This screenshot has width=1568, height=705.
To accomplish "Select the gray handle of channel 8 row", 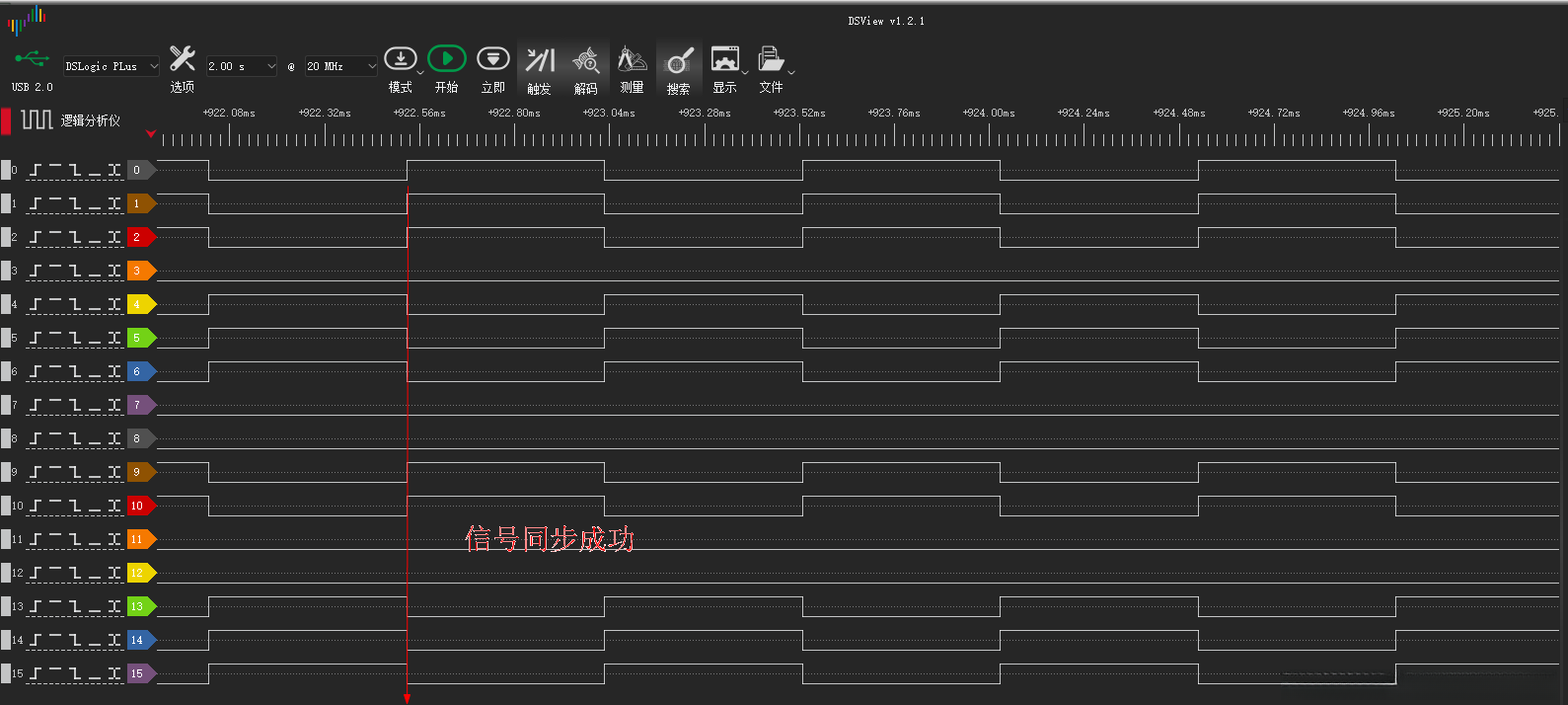I will pos(5,438).
